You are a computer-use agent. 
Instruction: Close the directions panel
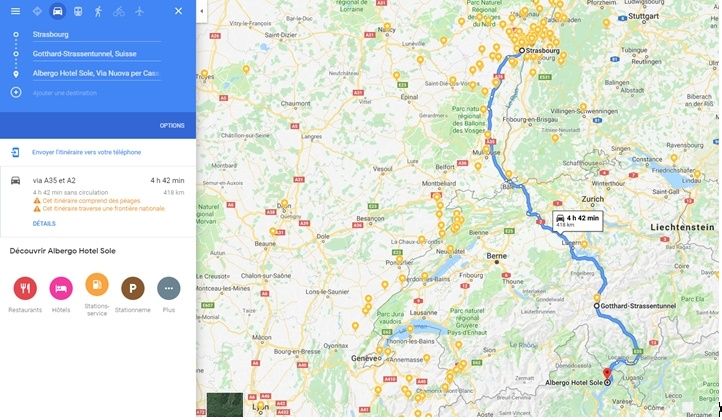pyautogui.click(x=178, y=11)
